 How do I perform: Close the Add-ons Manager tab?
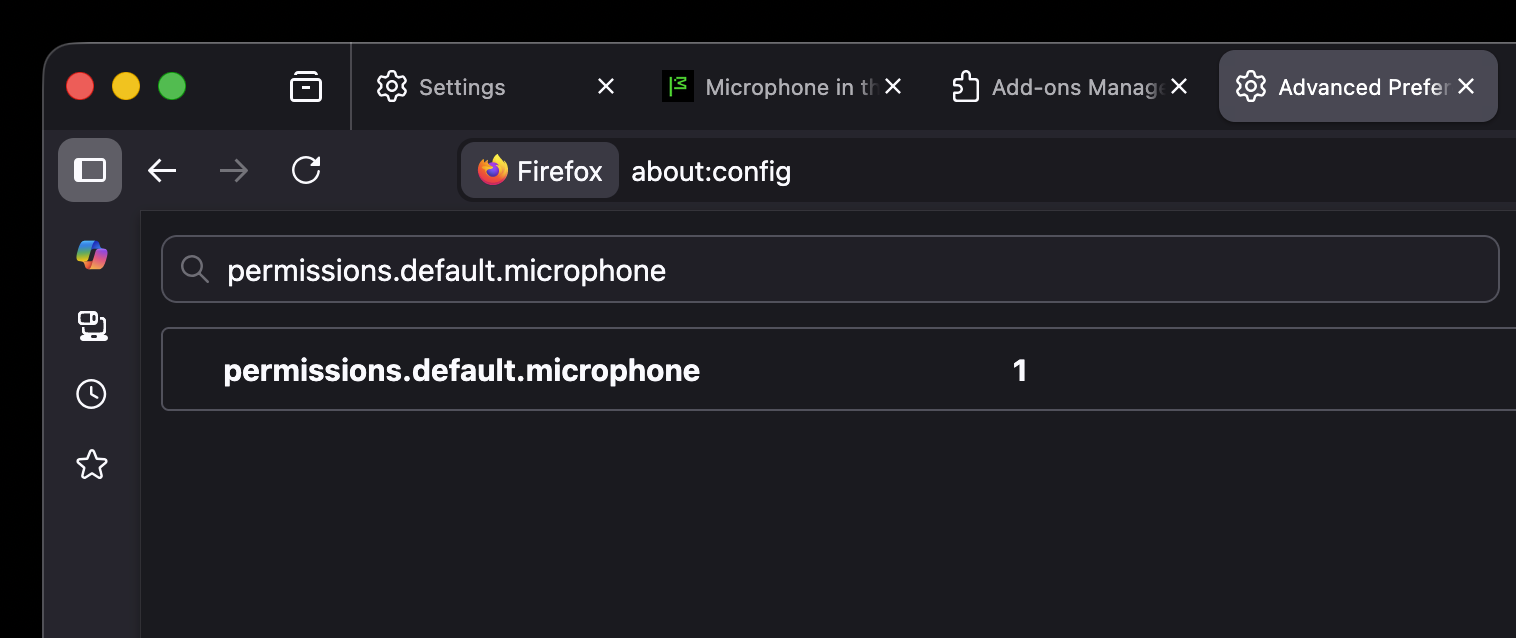click(x=1179, y=87)
